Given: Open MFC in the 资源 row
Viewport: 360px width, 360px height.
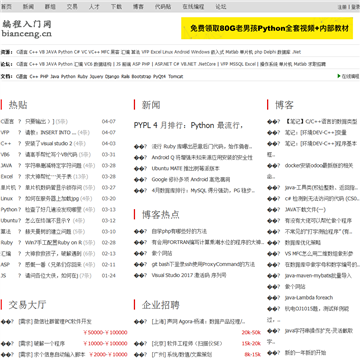Looking at the screenshot, I should [105, 52].
